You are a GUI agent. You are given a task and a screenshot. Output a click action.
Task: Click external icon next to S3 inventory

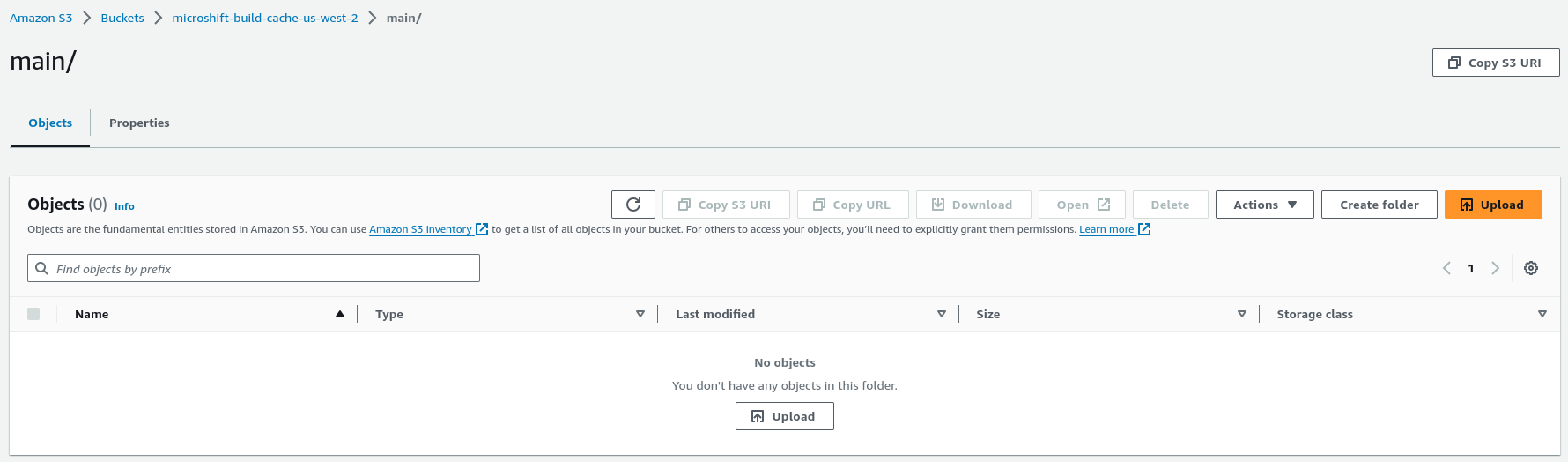(x=482, y=229)
